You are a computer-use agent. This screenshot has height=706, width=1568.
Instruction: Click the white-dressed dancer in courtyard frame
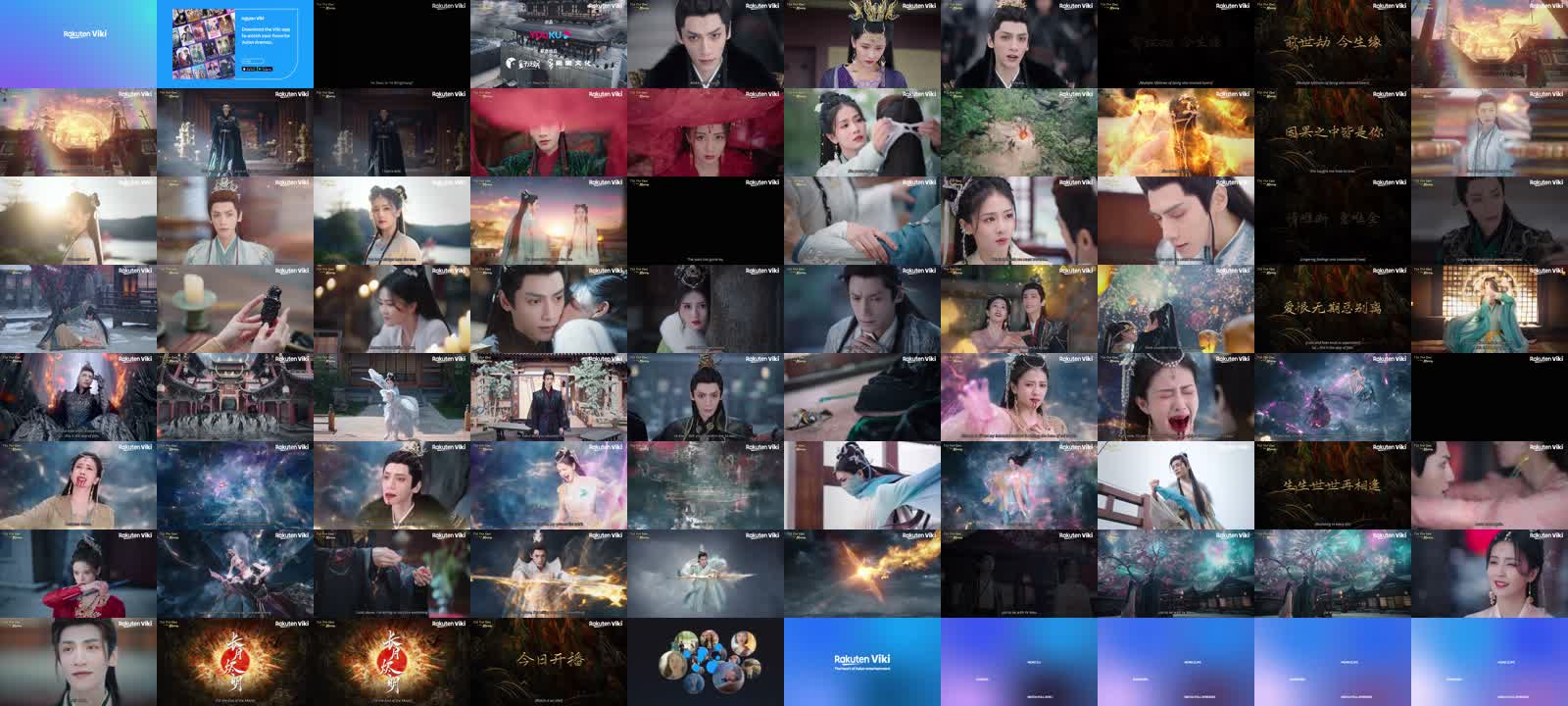(x=392, y=397)
